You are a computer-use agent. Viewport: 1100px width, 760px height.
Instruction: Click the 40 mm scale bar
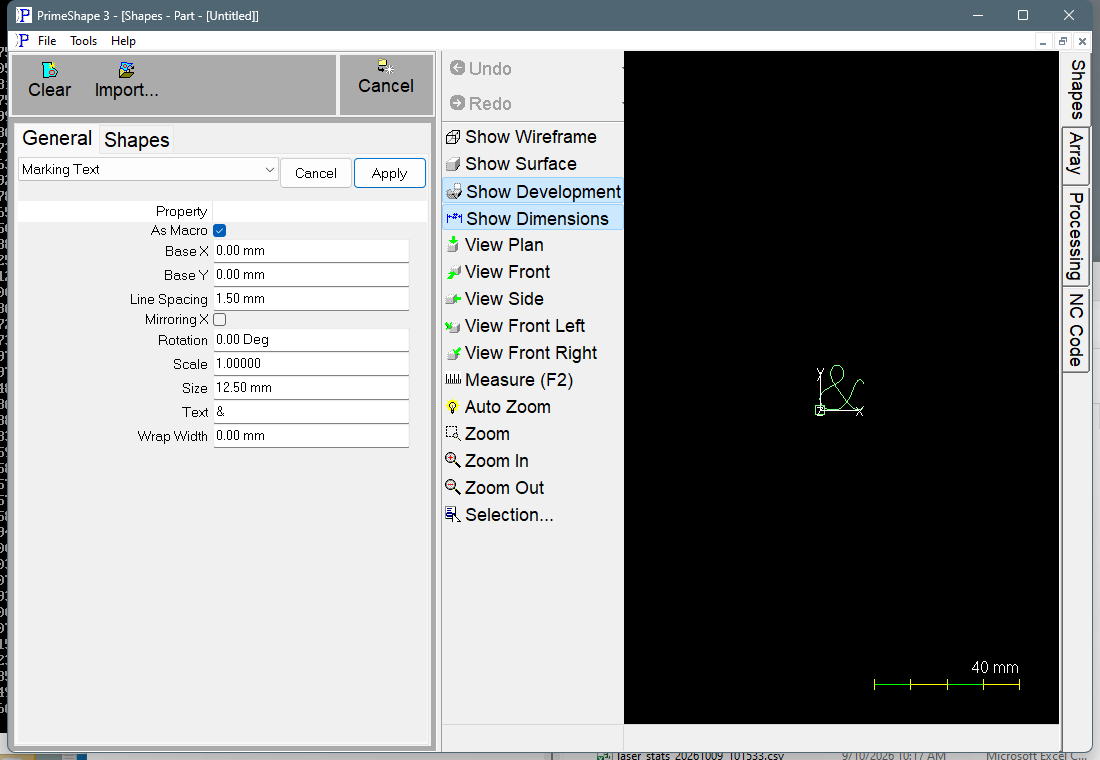pos(946,684)
